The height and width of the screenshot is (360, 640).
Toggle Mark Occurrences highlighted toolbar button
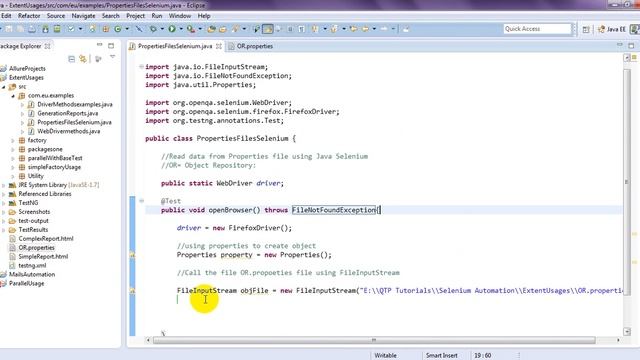(268, 29)
